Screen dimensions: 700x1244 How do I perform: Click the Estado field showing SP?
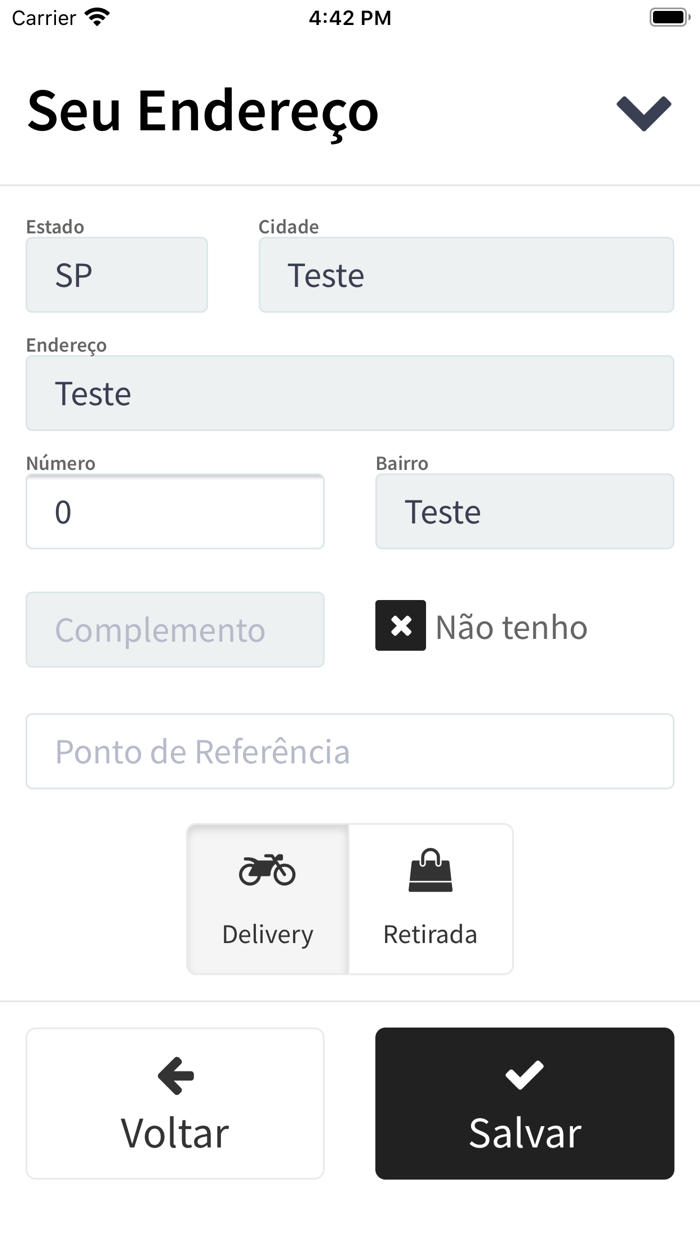point(116,274)
